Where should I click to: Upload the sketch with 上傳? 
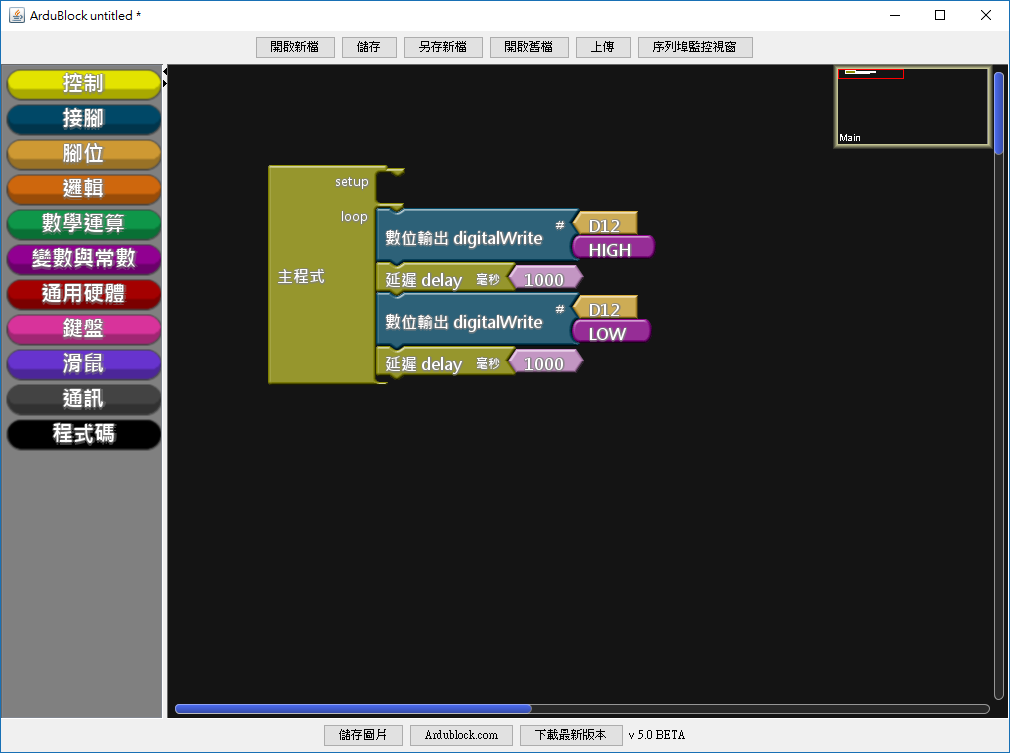tap(603, 47)
